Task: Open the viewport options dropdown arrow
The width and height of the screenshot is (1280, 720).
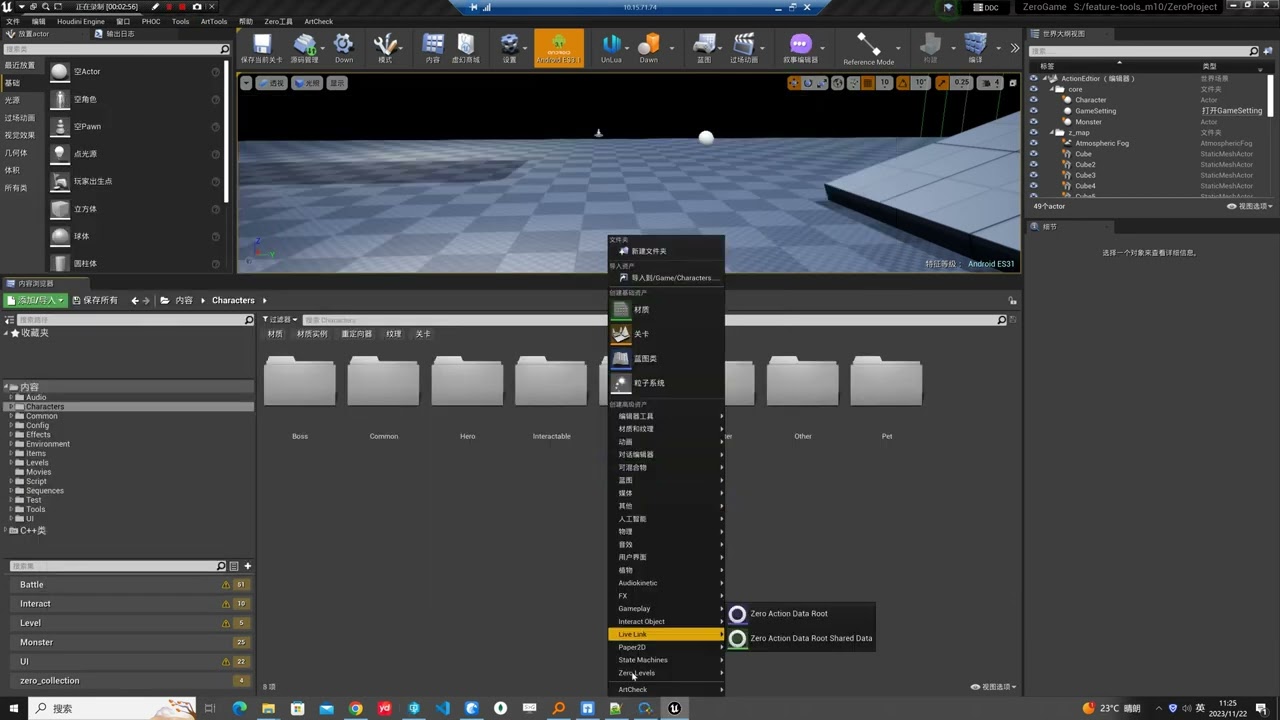Action: (x=246, y=83)
